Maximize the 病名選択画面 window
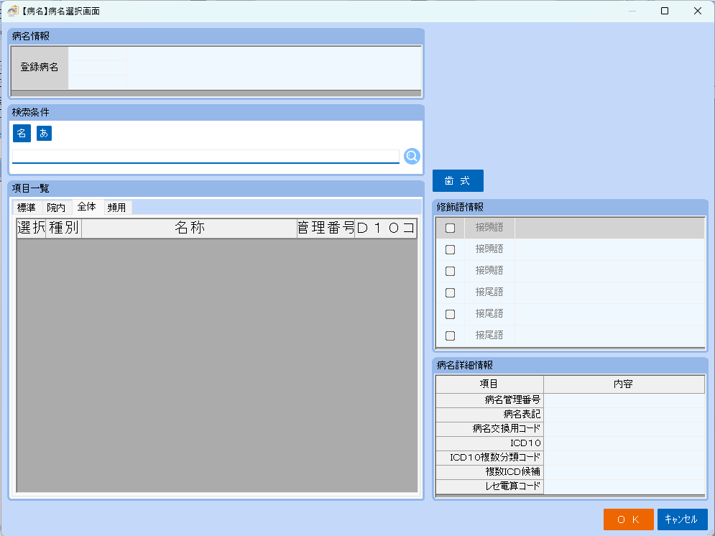Viewport: 715px width, 536px height. (665, 11)
